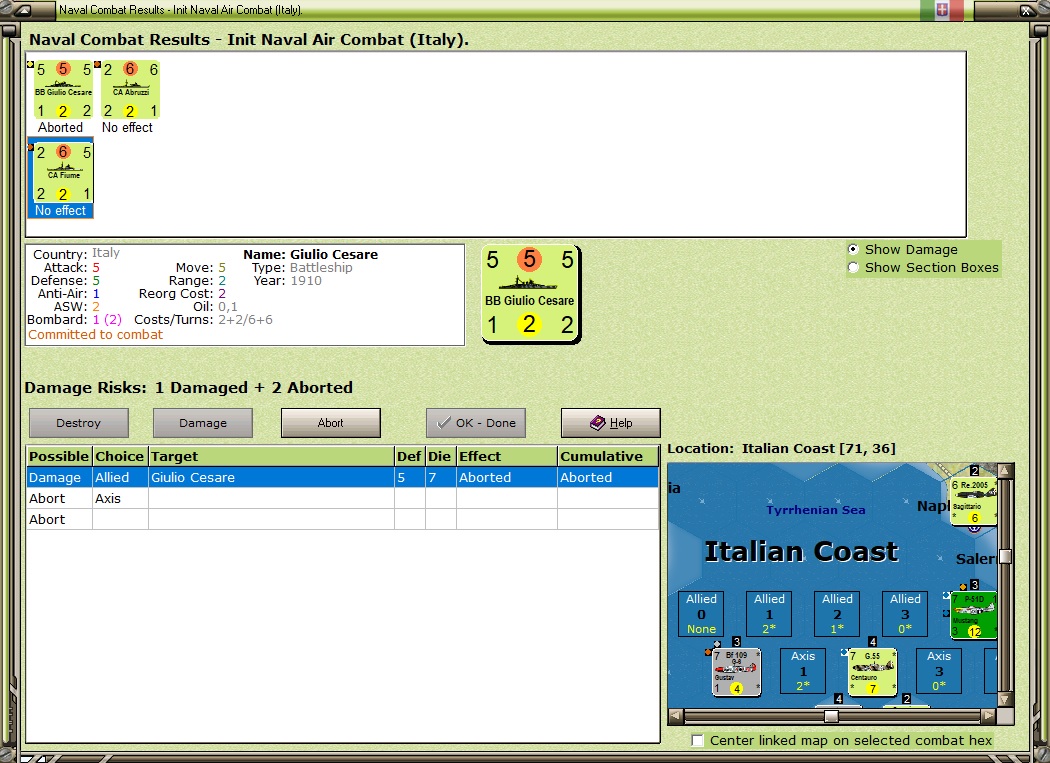Click the Committed to combat status text
The height and width of the screenshot is (763, 1050).
[x=95, y=334]
